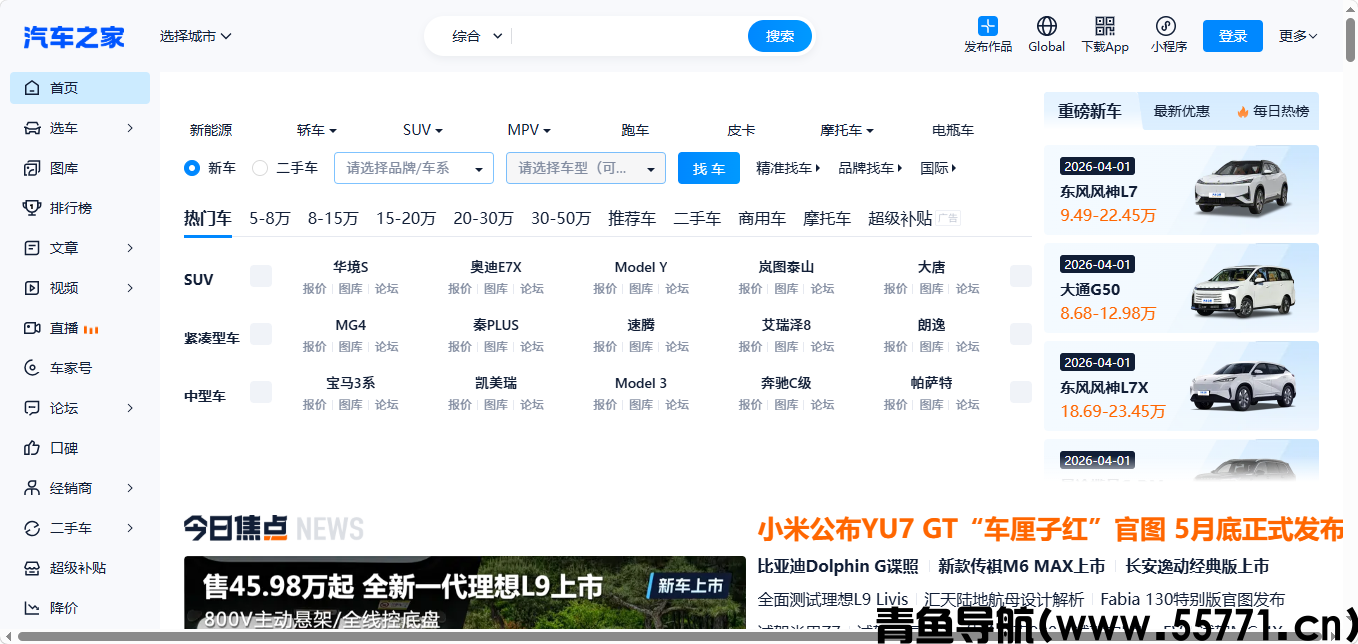Viewport: 1358px width, 644px height.
Task: Open the 小米公布YU7 GT headline
Action: [1051, 528]
